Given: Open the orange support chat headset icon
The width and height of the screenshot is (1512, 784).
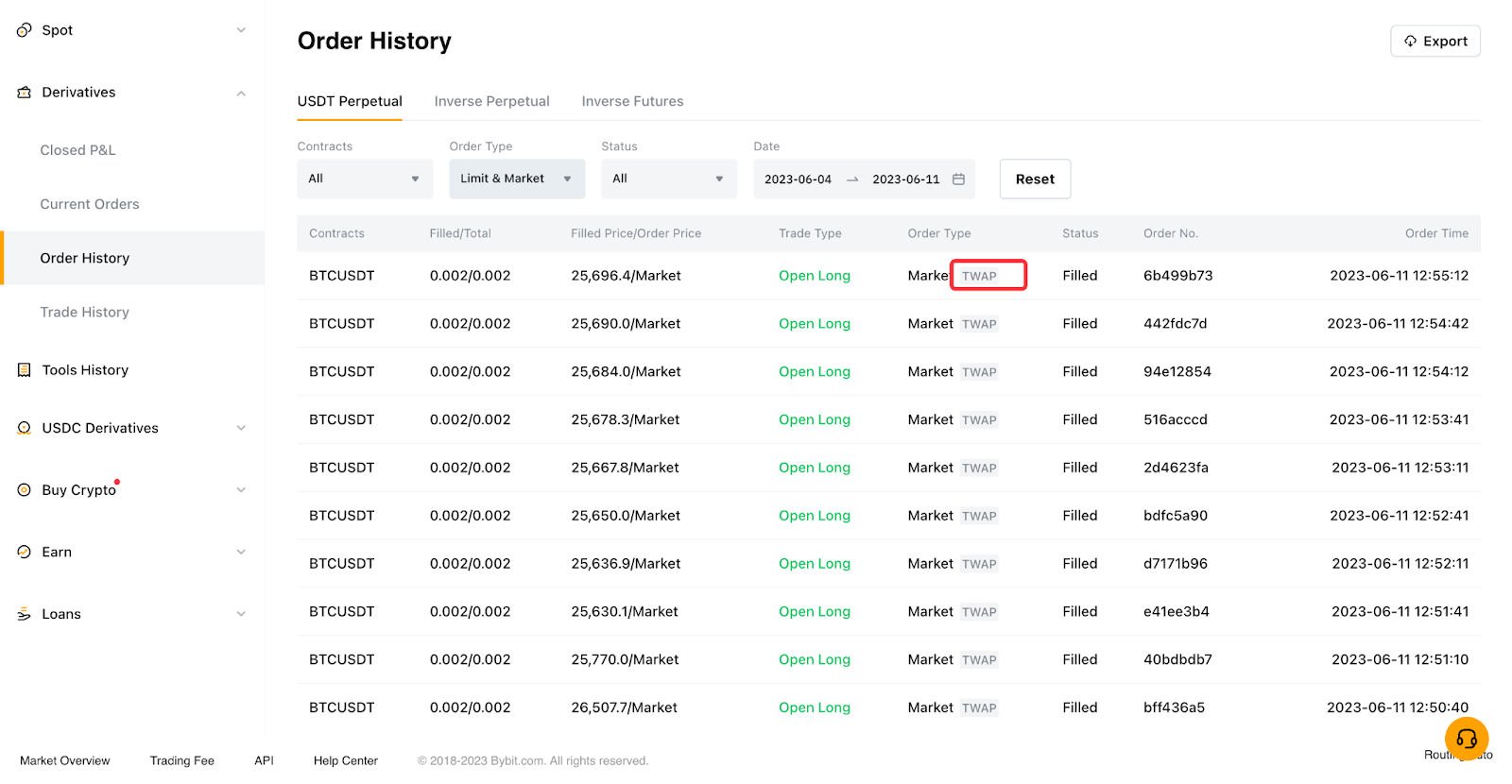Looking at the screenshot, I should (1466, 739).
